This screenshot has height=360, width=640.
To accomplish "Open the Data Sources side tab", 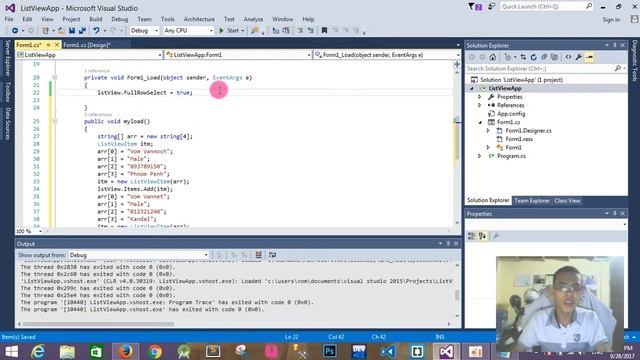I will point(7,123).
